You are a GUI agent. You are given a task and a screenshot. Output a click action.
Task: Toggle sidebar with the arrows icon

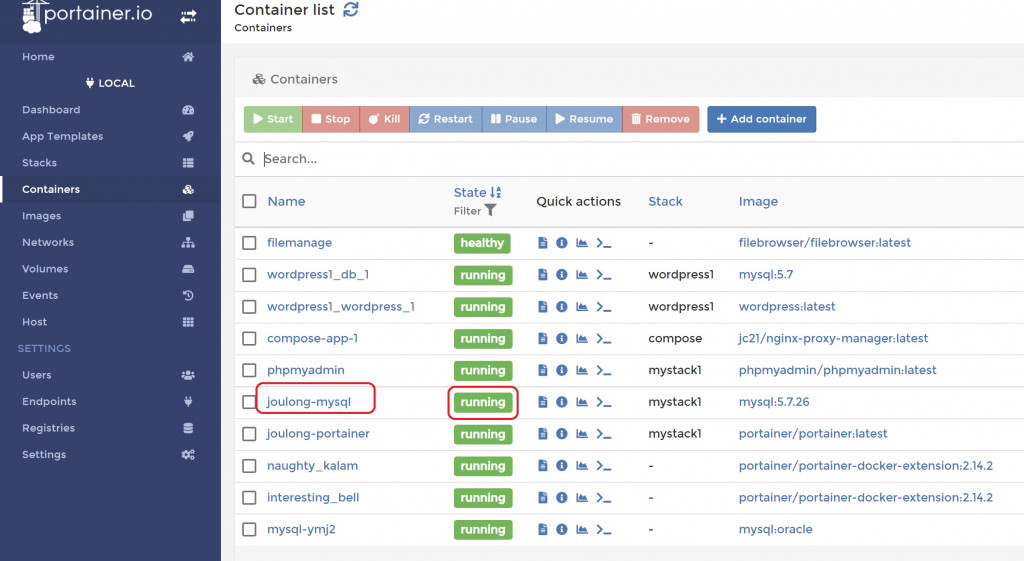point(188,17)
